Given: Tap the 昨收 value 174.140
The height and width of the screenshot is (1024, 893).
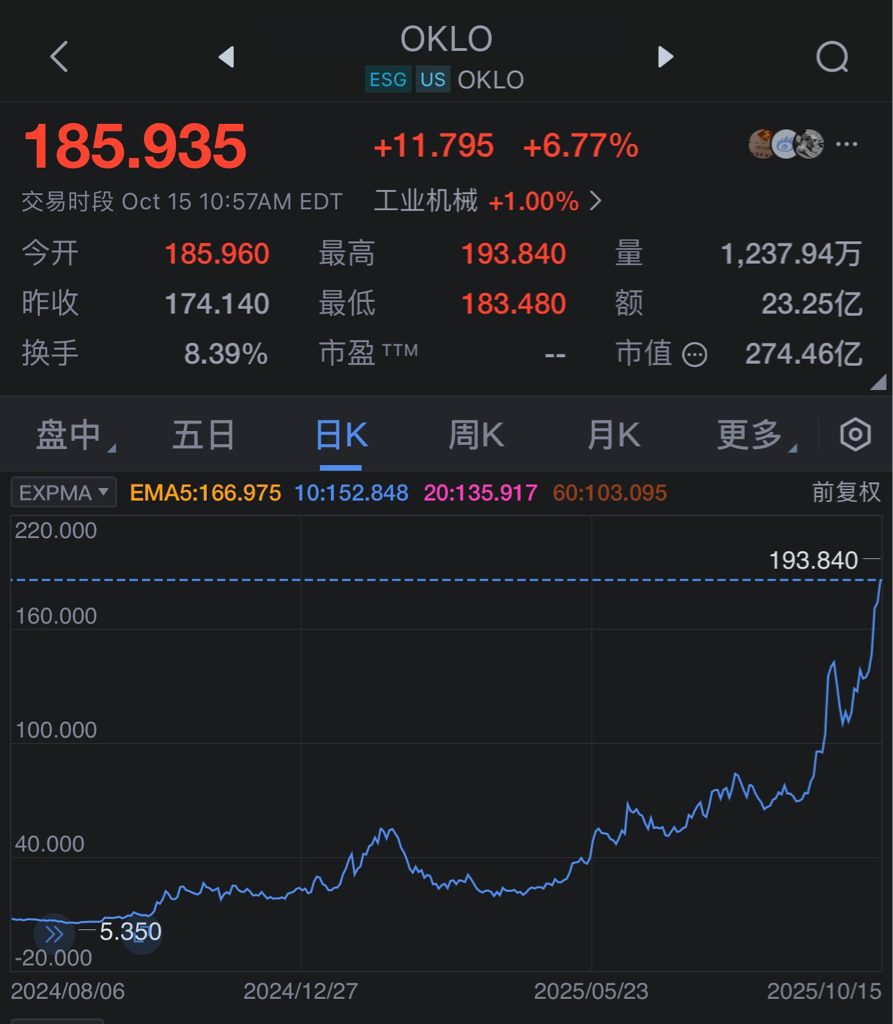Looking at the screenshot, I should 217,304.
